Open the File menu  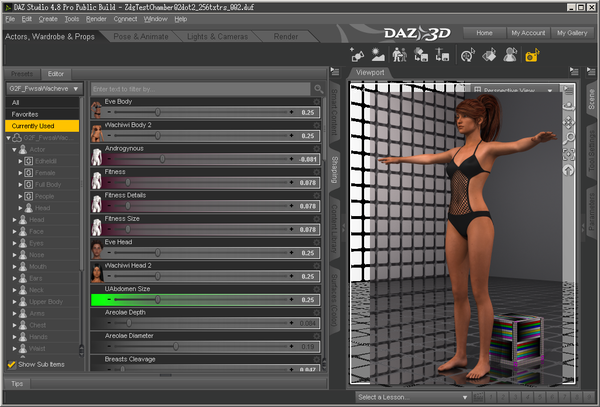pyautogui.click(x=10, y=19)
